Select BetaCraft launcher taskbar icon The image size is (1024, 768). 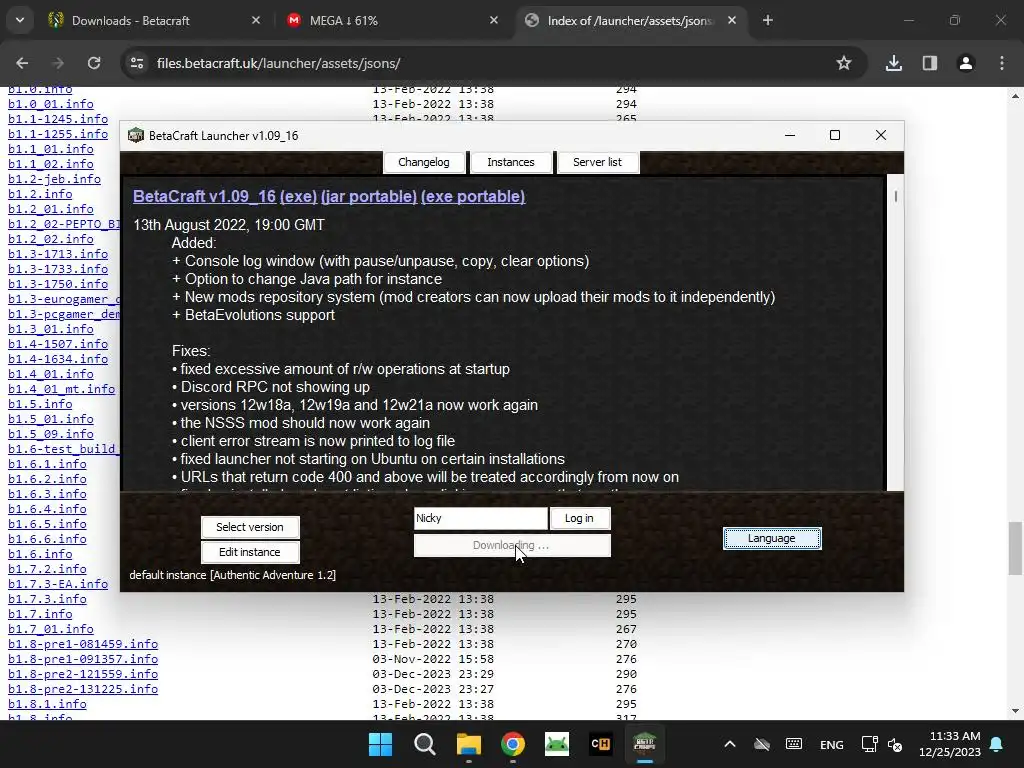point(644,744)
